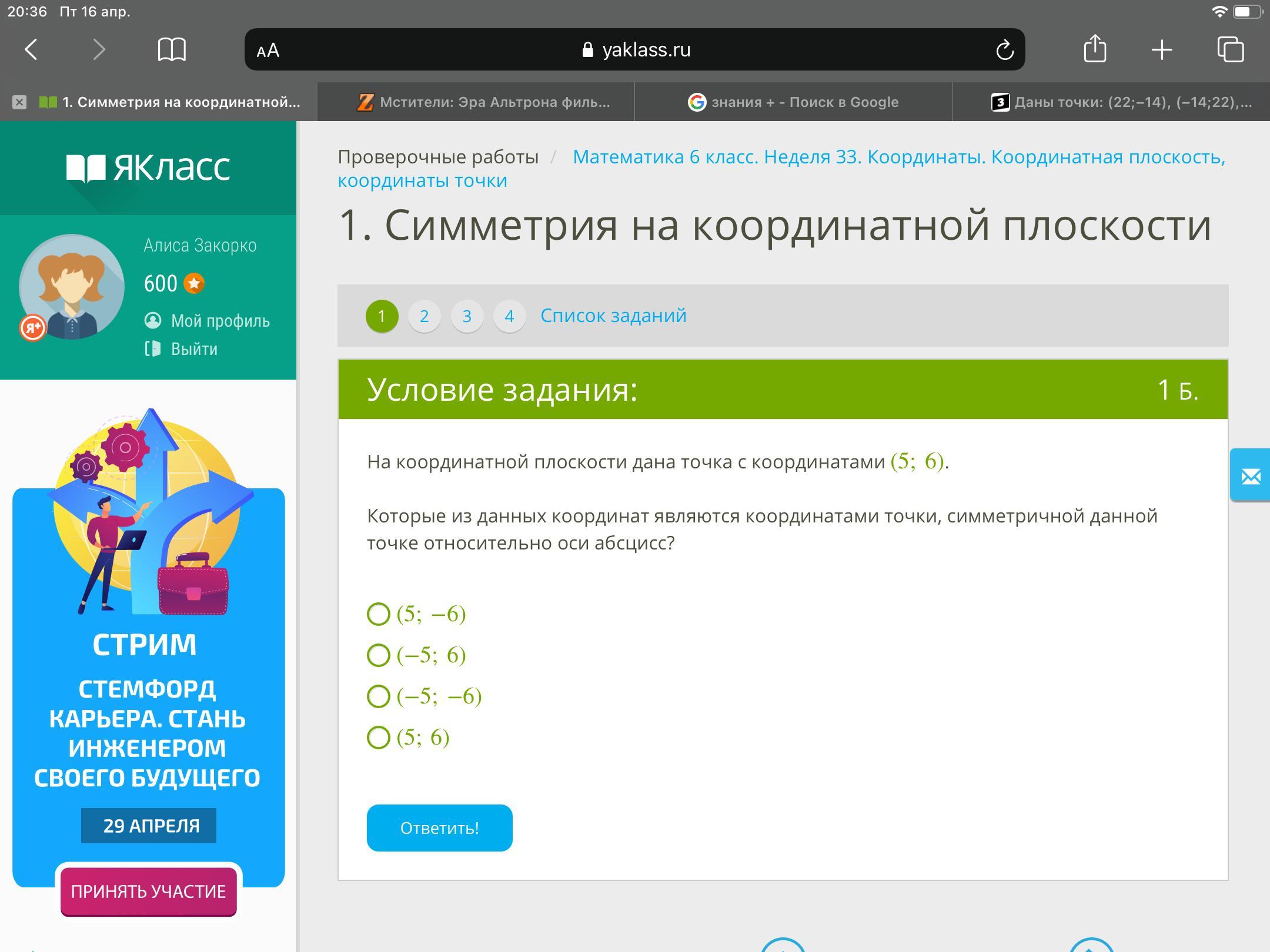Open the envelope feedback side button
The width and height of the screenshot is (1270, 952).
coord(1251,476)
